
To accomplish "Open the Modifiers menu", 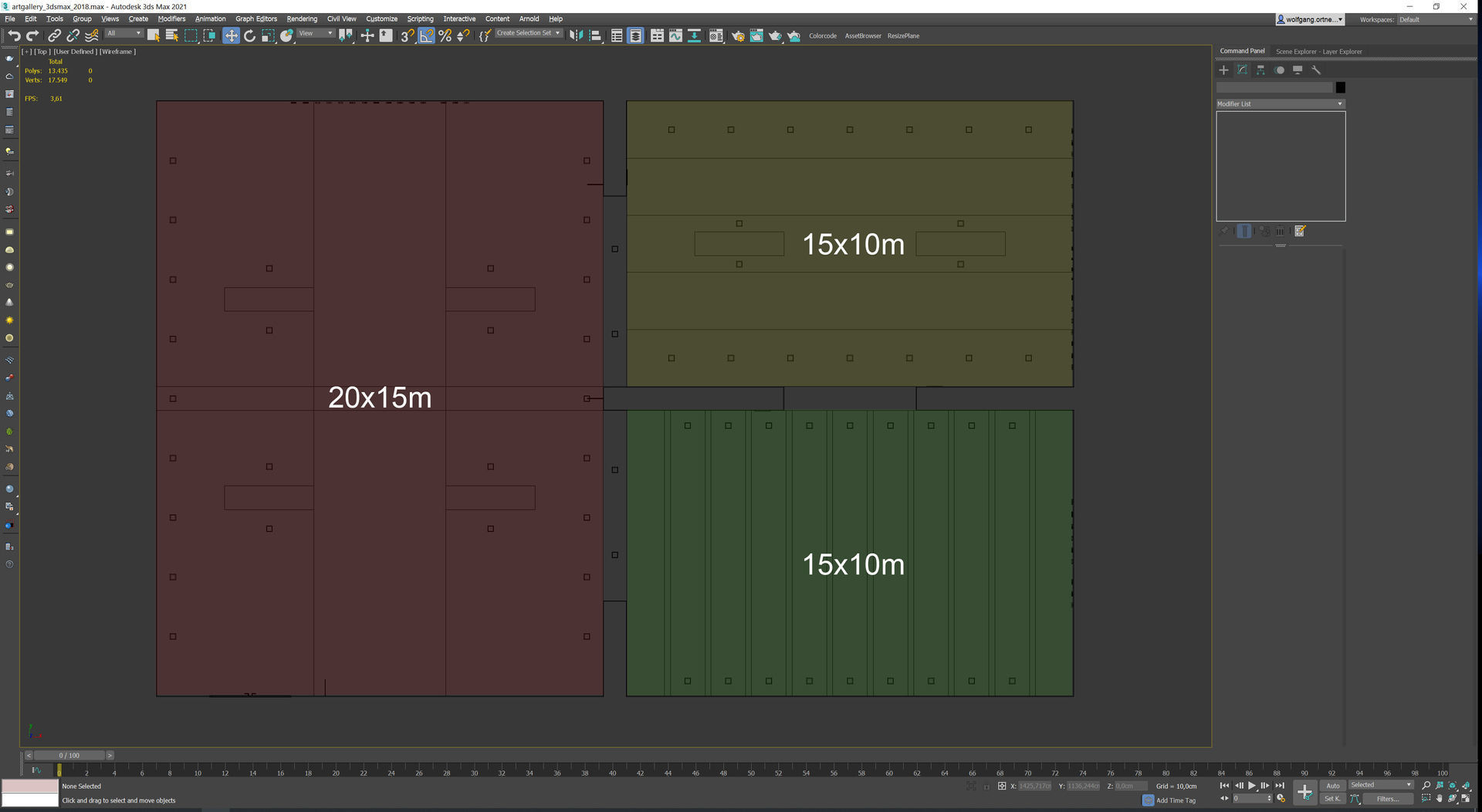I will tap(171, 19).
